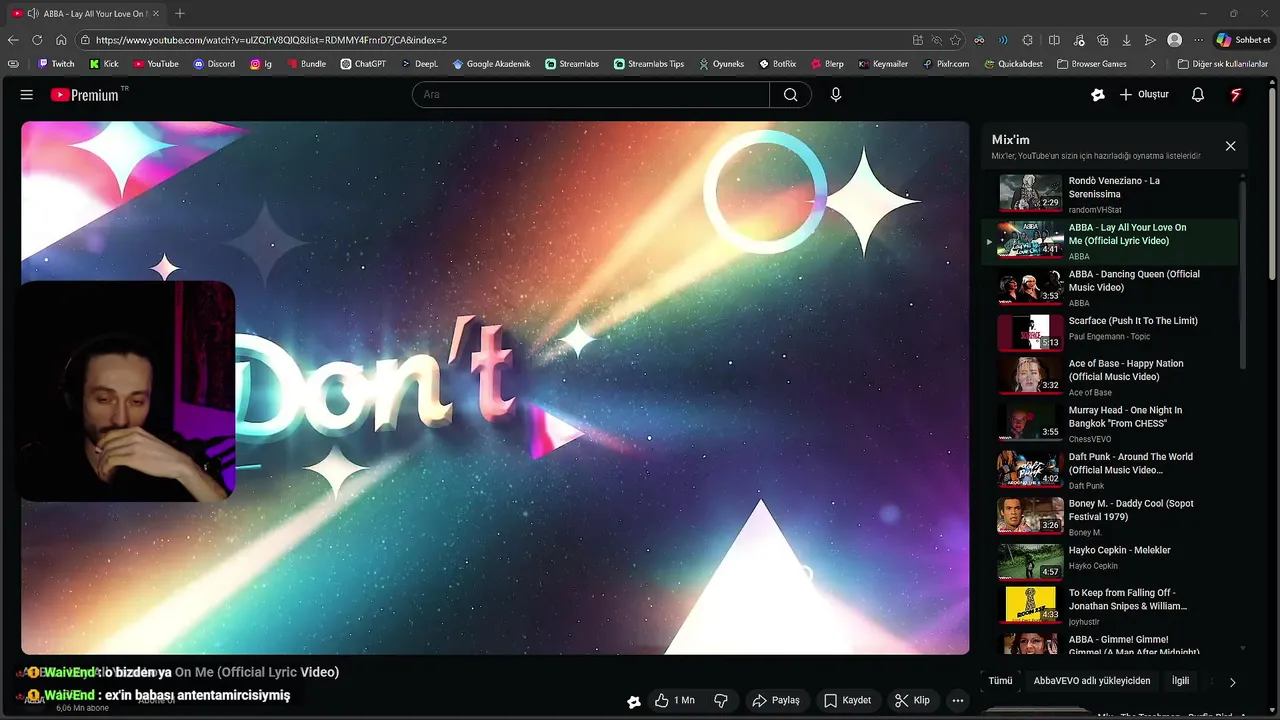The height and width of the screenshot is (720, 1280).
Task: Click the send/share paper plane icon
Action: point(1151,40)
